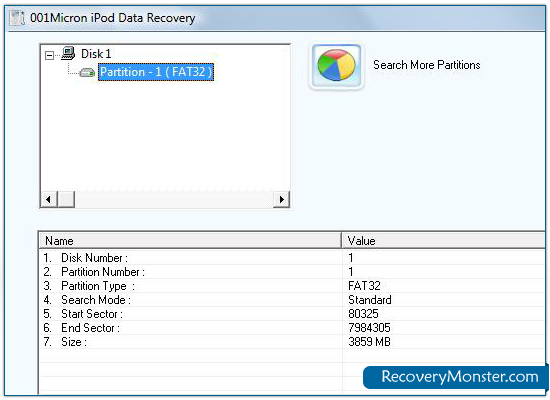Click the right arrow of tree scrollbar
This screenshot has width=550, height=400.
(x=281, y=199)
